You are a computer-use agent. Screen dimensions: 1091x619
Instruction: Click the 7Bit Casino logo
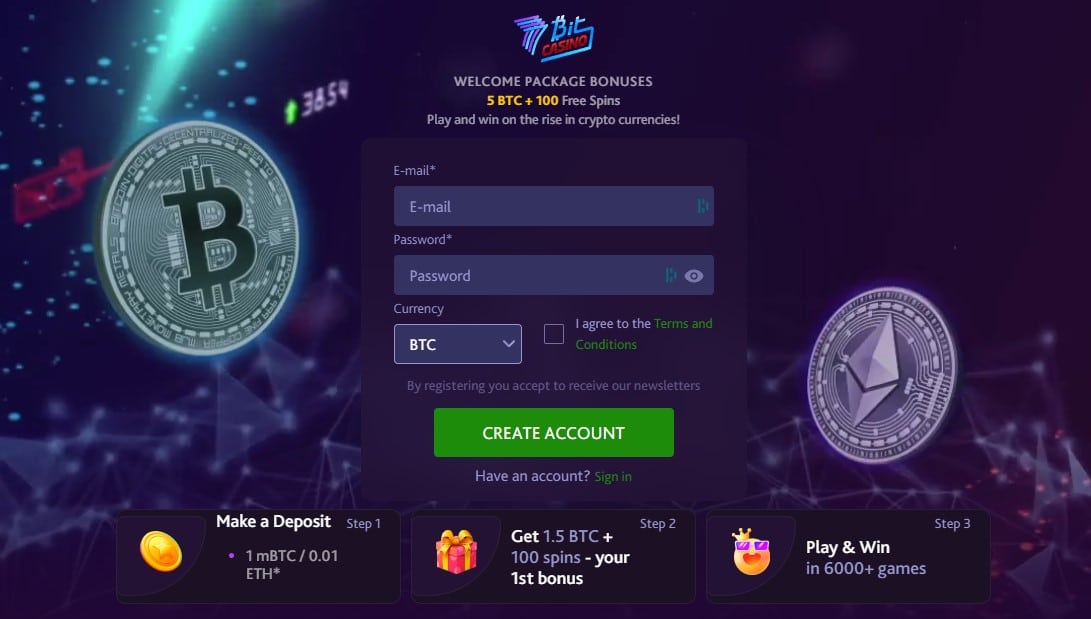[554, 38]
